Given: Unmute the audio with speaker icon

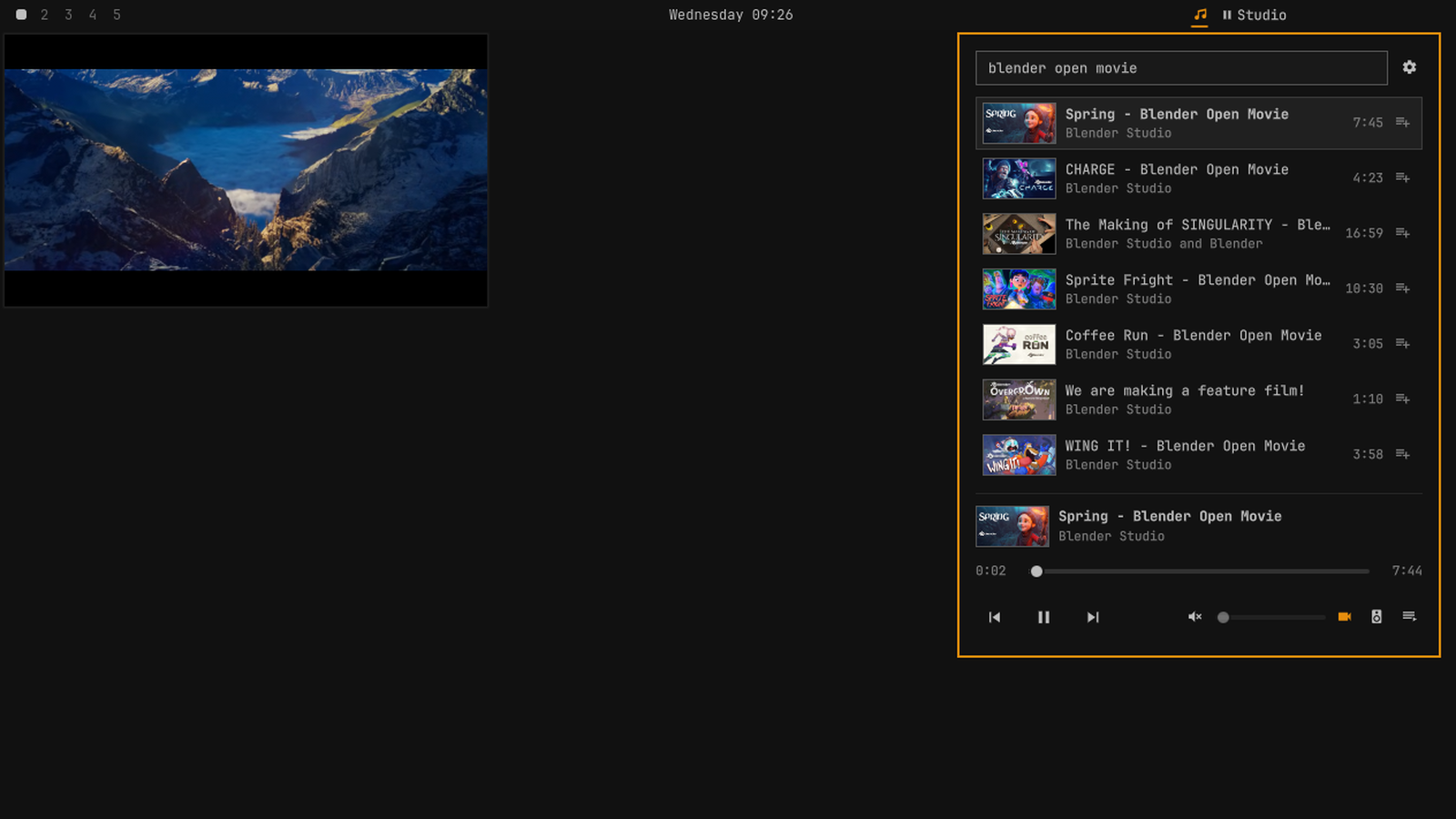Looking at the screenshot, I should pos(1195,617).
